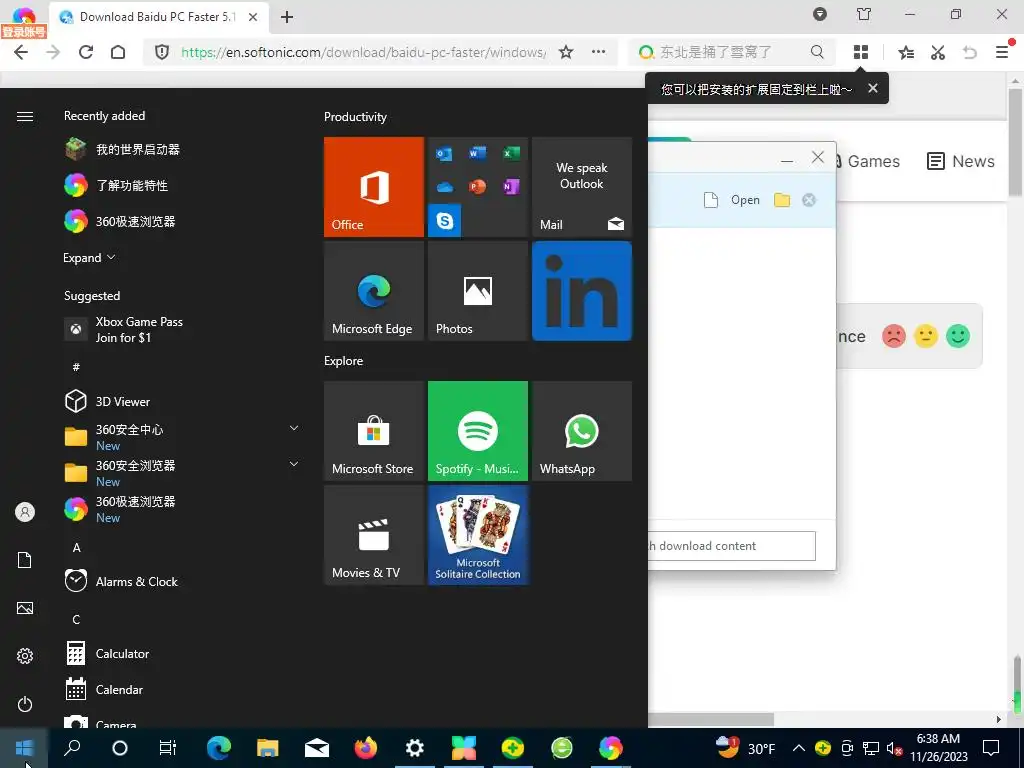The image size is (1024, 768).
Task: Jump to the letter A app group
Action: pyautogui.click(x=76, y=547)
